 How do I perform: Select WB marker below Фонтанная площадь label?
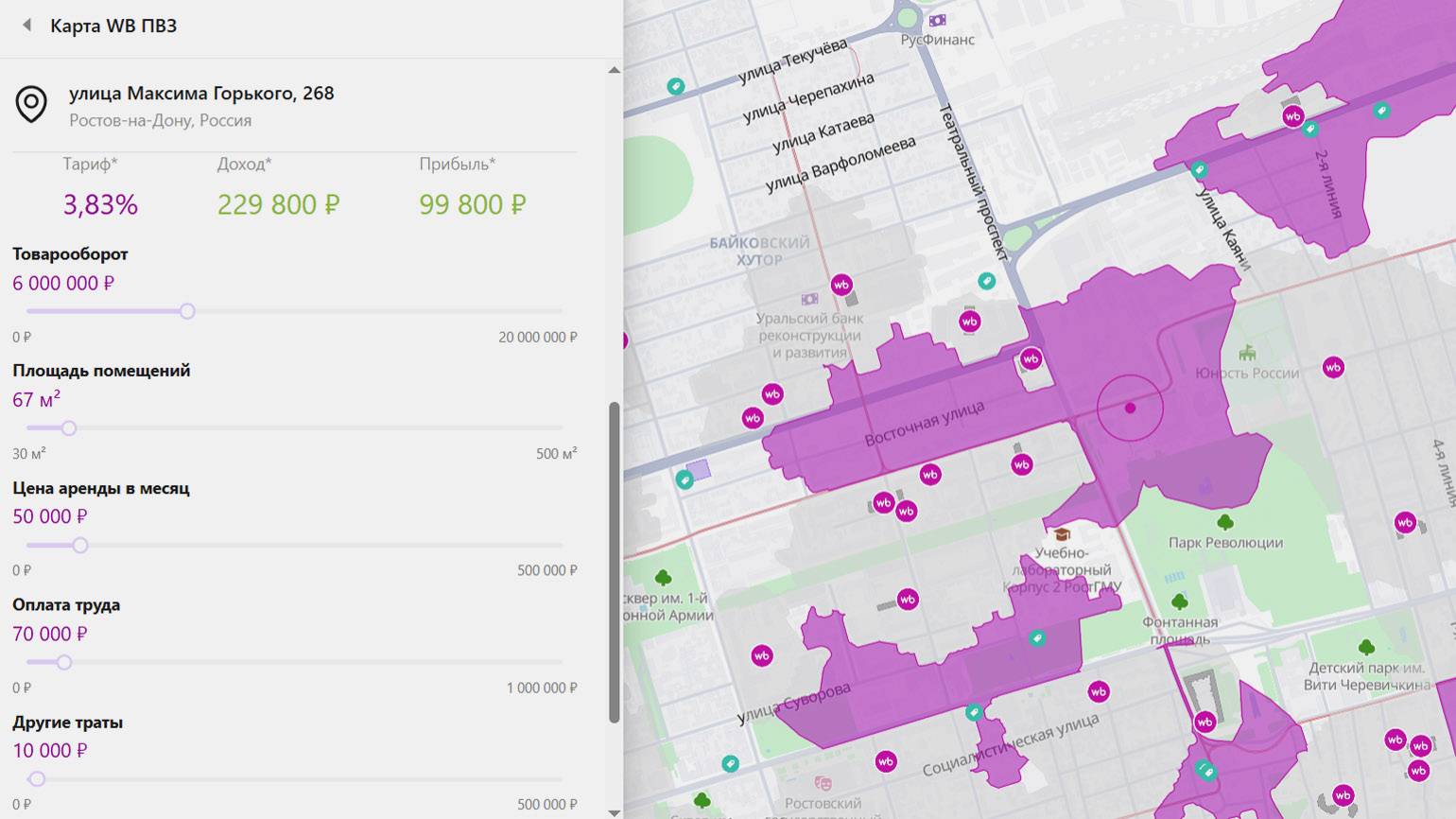pyautogui.click(x=1204, y=722)
